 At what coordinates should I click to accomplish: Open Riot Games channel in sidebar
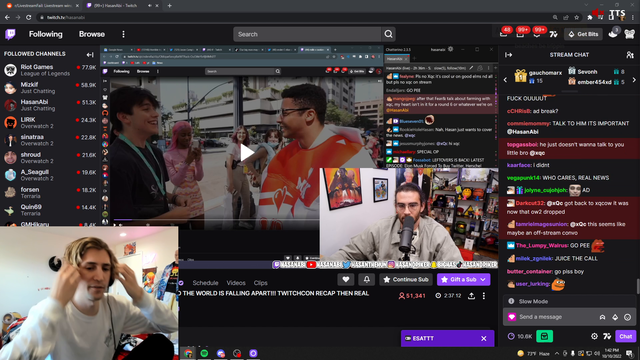50,70
